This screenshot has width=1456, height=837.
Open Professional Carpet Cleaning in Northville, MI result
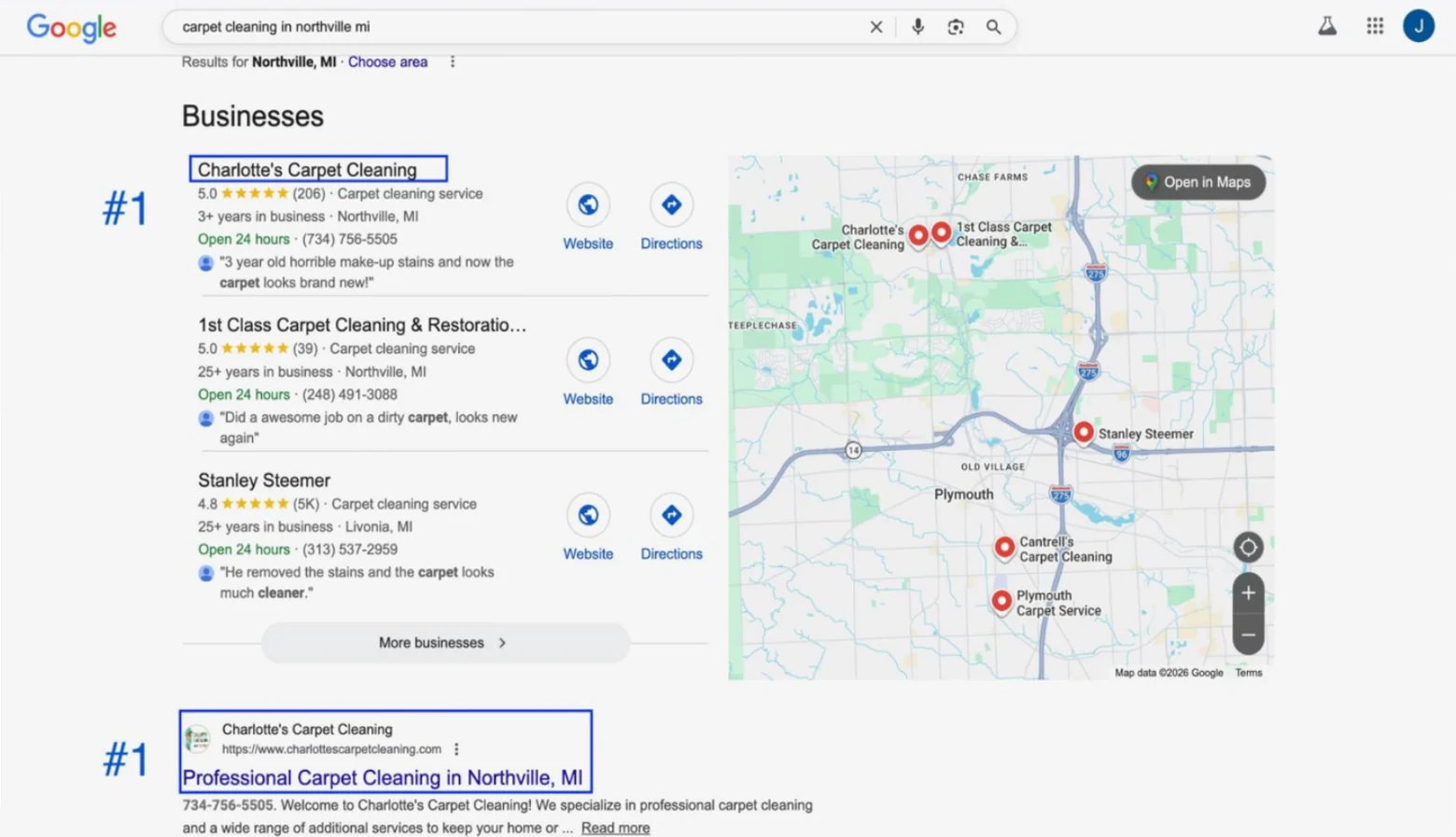[x=383, y=778]
